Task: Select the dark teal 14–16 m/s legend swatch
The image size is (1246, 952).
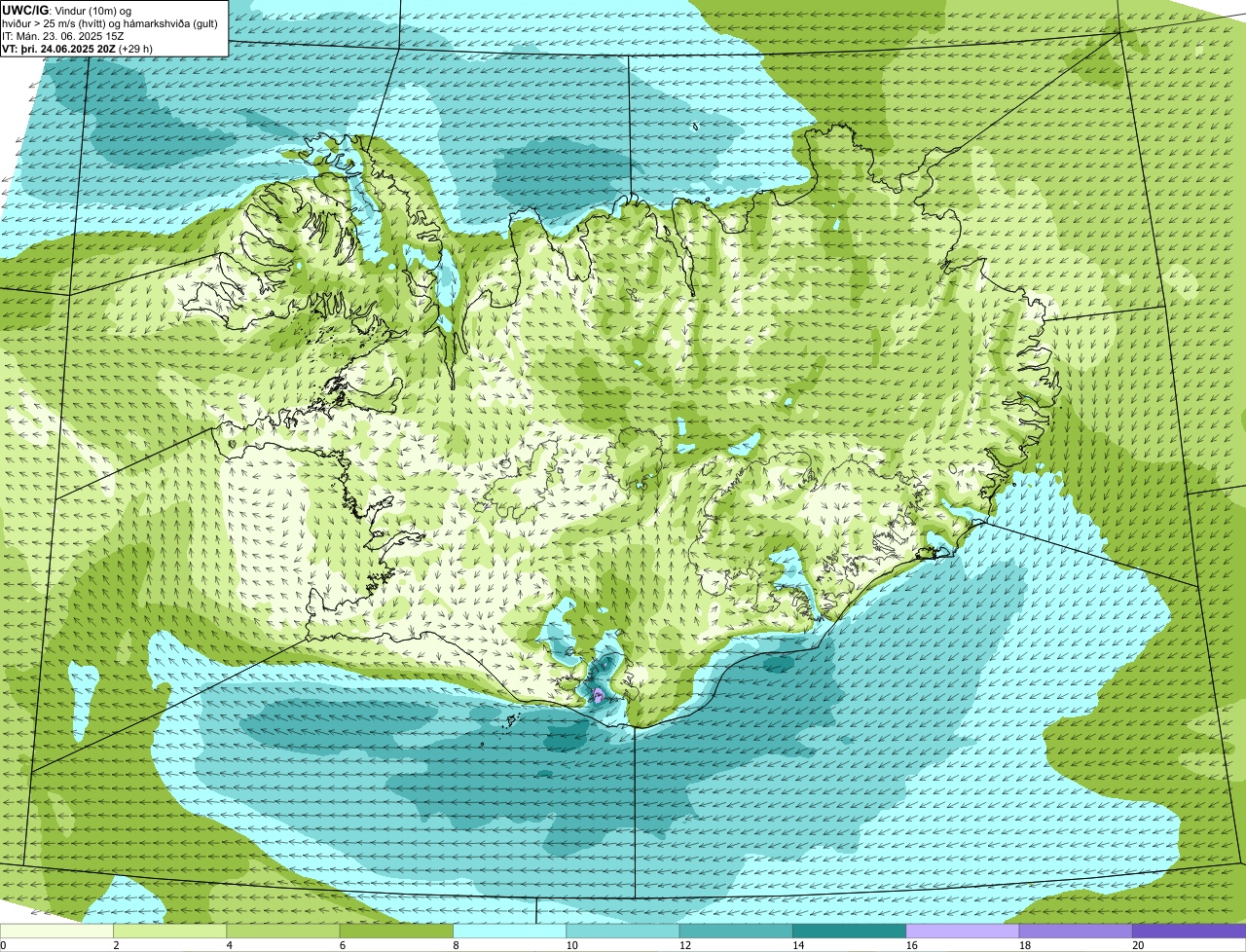Action: pyautogui.click(x=849, y=931)
